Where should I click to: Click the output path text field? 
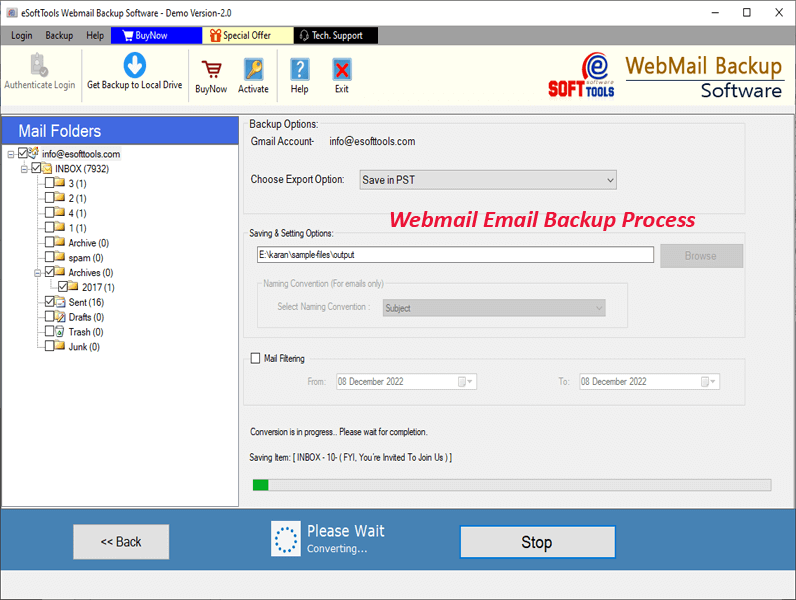click(454, 255)
